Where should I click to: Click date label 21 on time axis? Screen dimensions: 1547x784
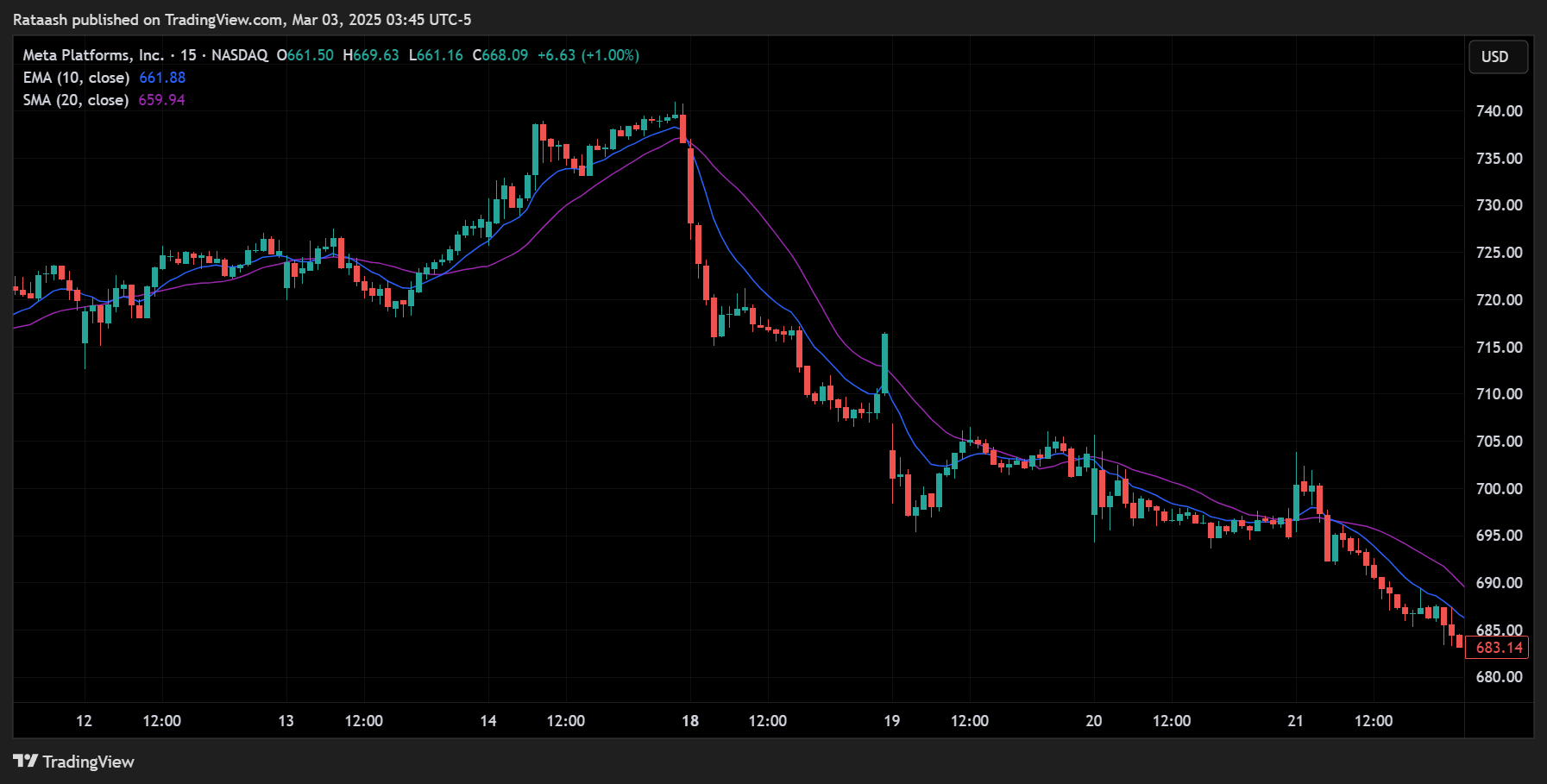[x=1296, y=721]
